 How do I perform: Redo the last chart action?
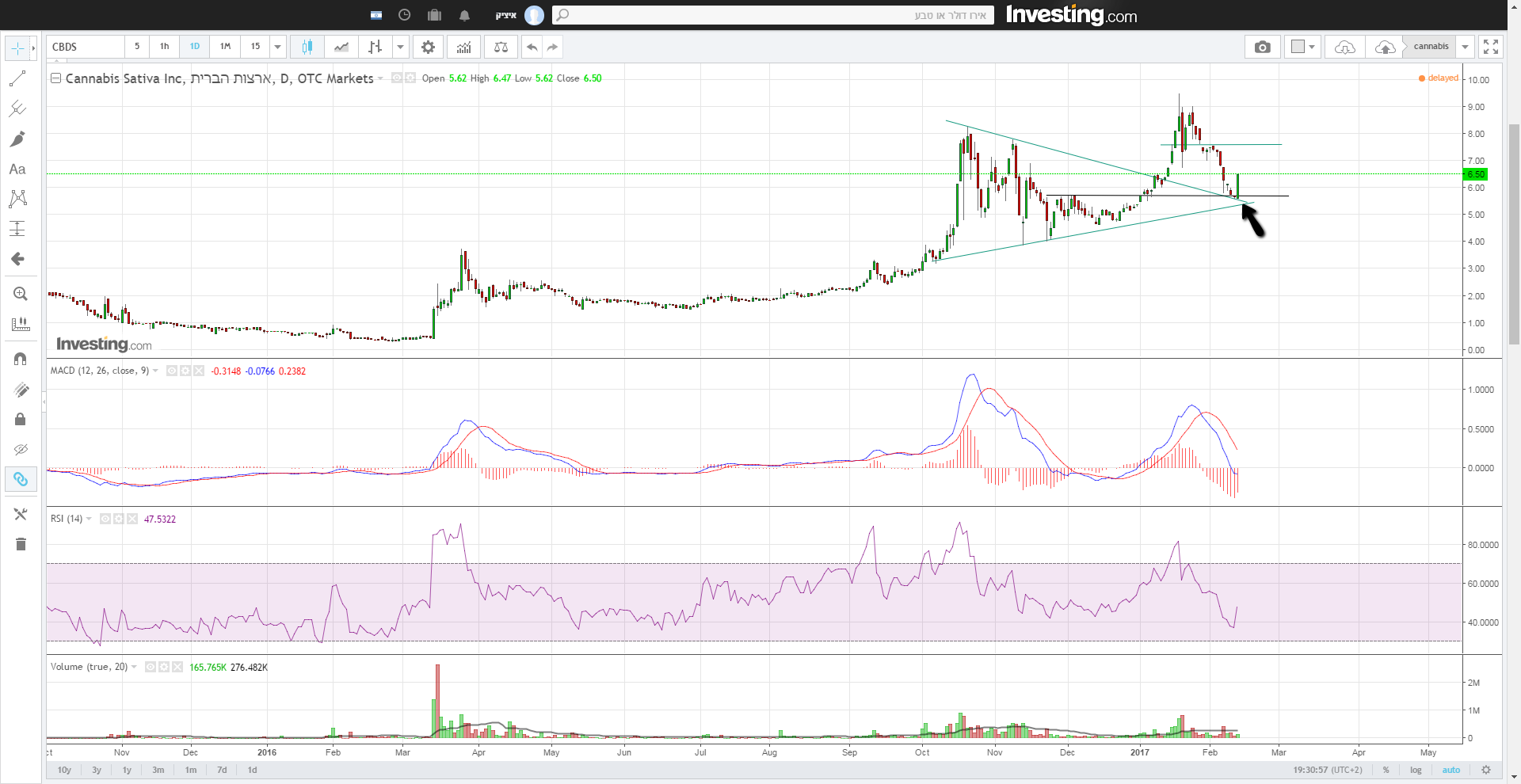553,47
